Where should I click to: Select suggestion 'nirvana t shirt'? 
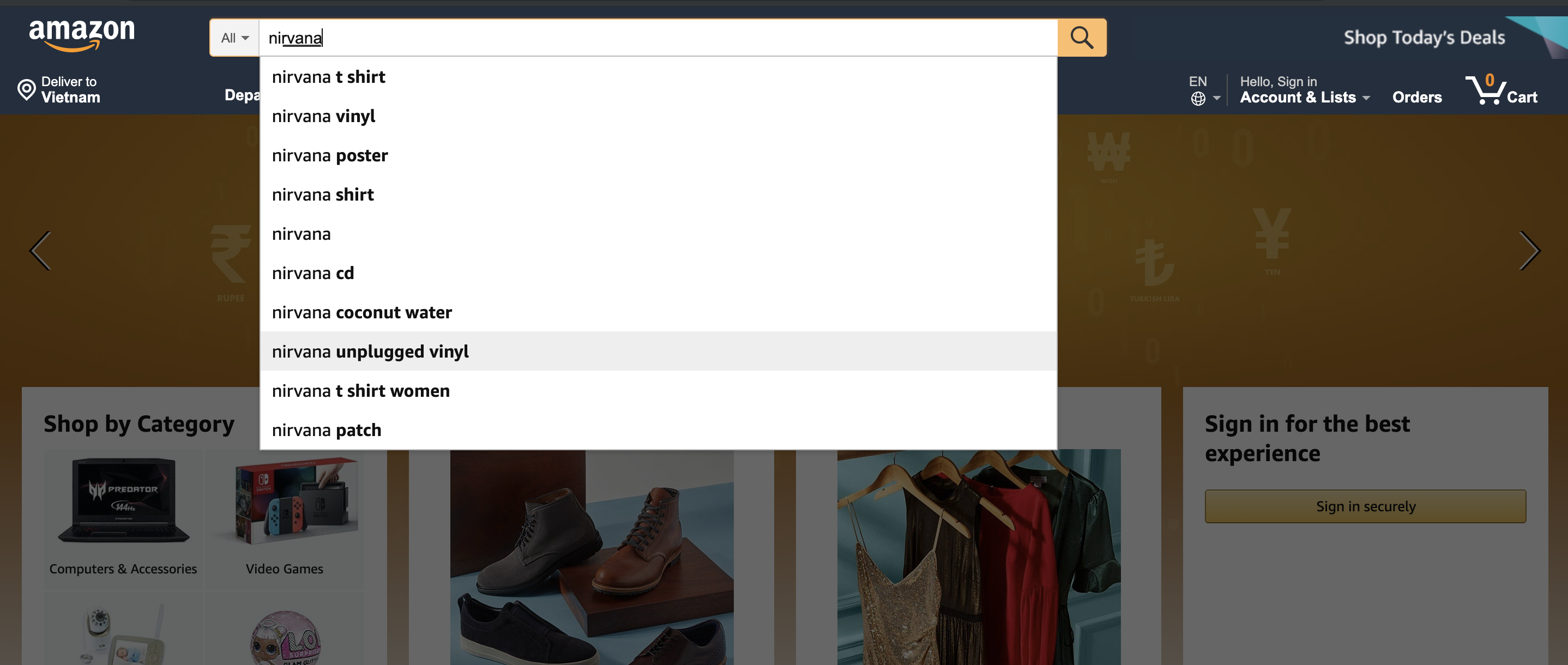click(x=658, y=77)
